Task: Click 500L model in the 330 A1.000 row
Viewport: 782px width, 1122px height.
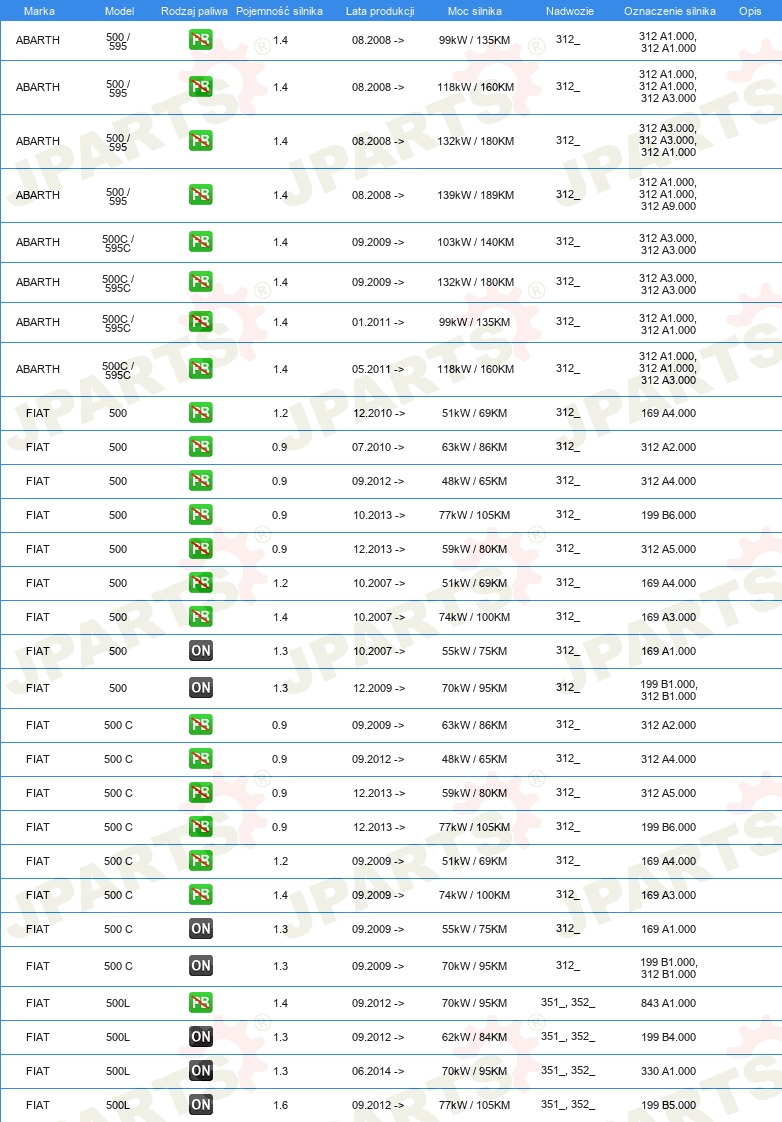Action: tap(118, 1071)
